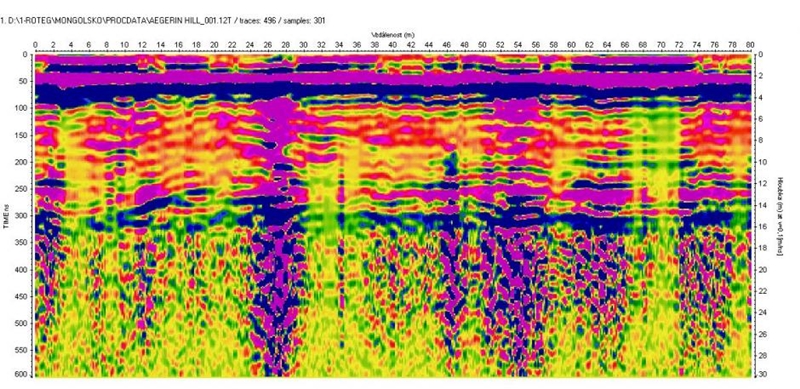
Task: Click the 26 tick on the distance axis
Action: click(x=267, y=45)
